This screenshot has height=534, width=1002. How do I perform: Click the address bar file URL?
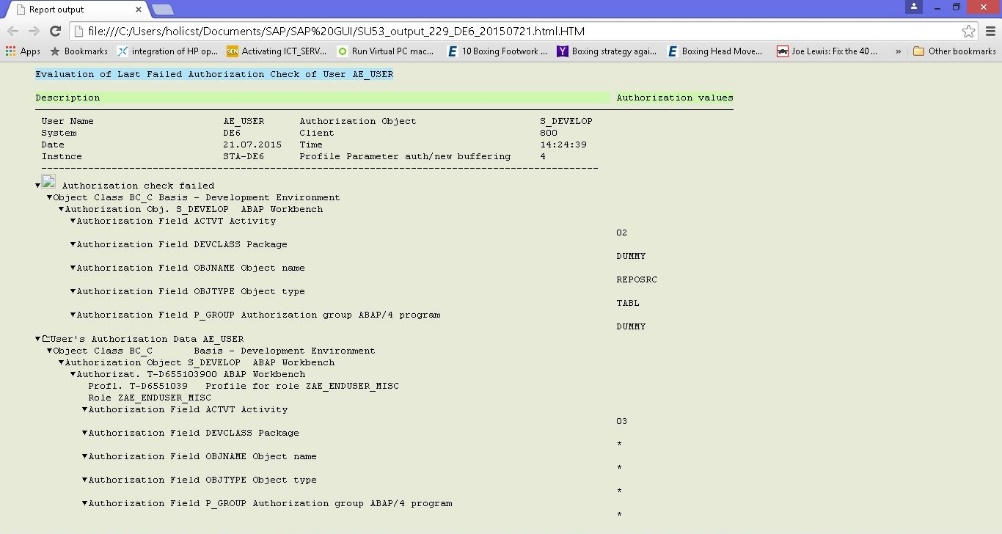point(336,31)
